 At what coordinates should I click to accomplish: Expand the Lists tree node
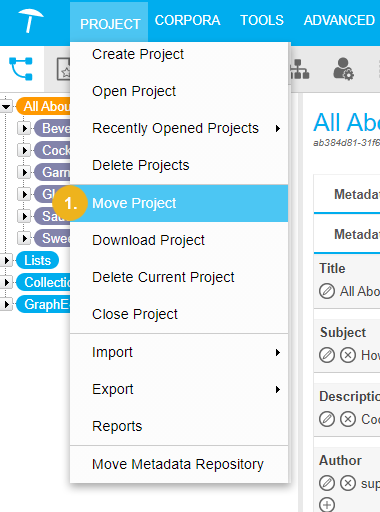(6, 260)
